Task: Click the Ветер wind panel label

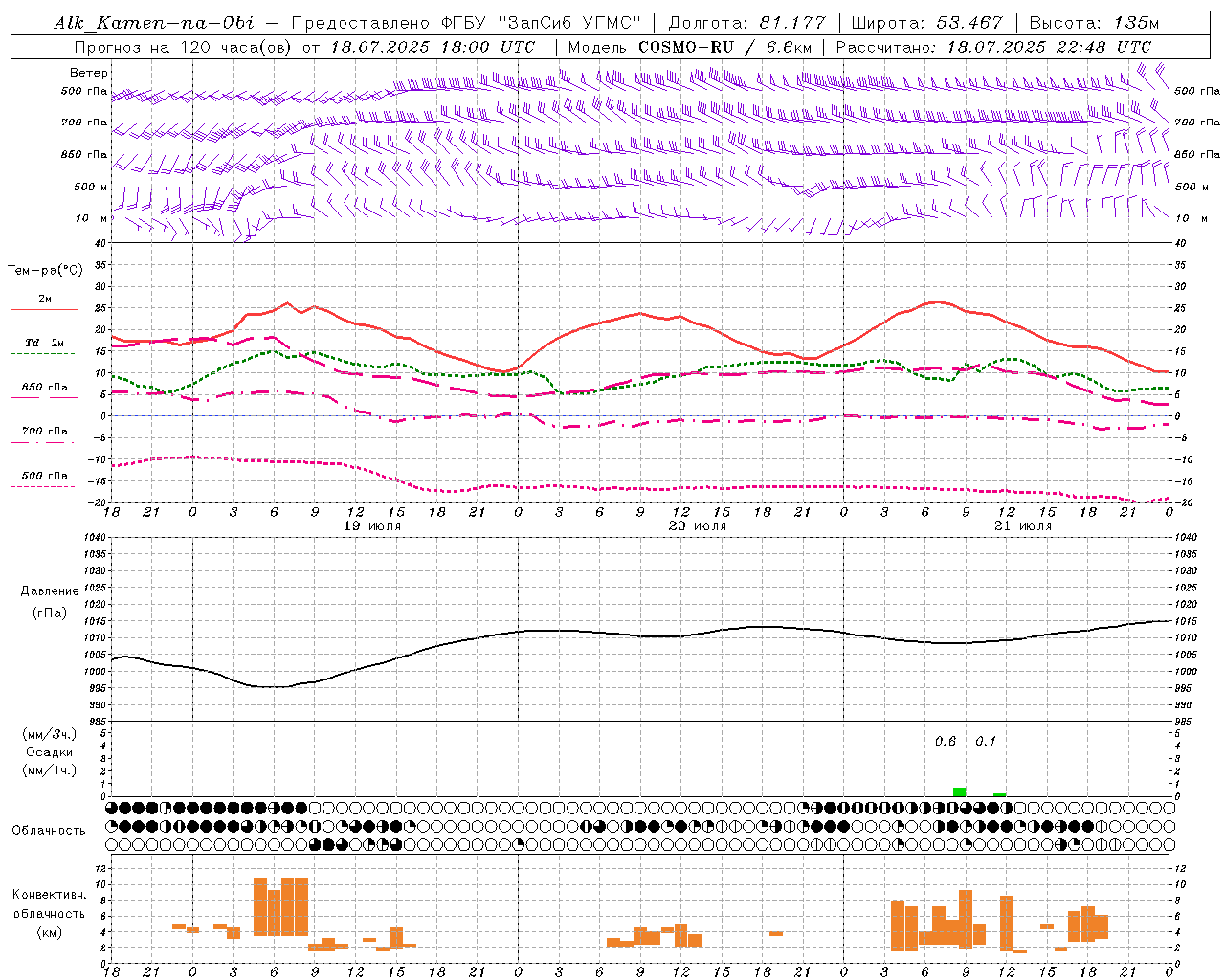Action: tap(89, 73)
